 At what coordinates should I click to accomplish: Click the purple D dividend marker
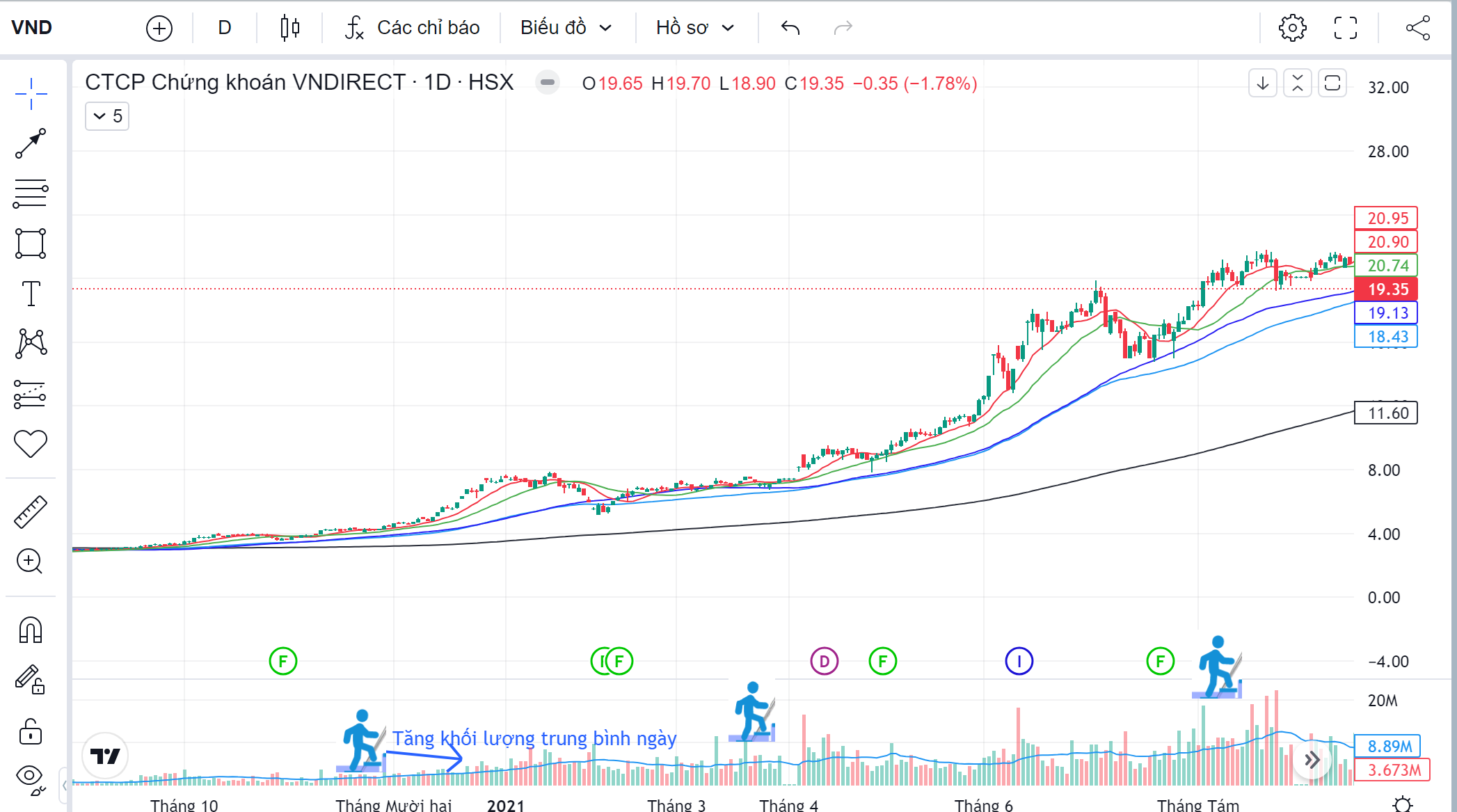point(824,661)
